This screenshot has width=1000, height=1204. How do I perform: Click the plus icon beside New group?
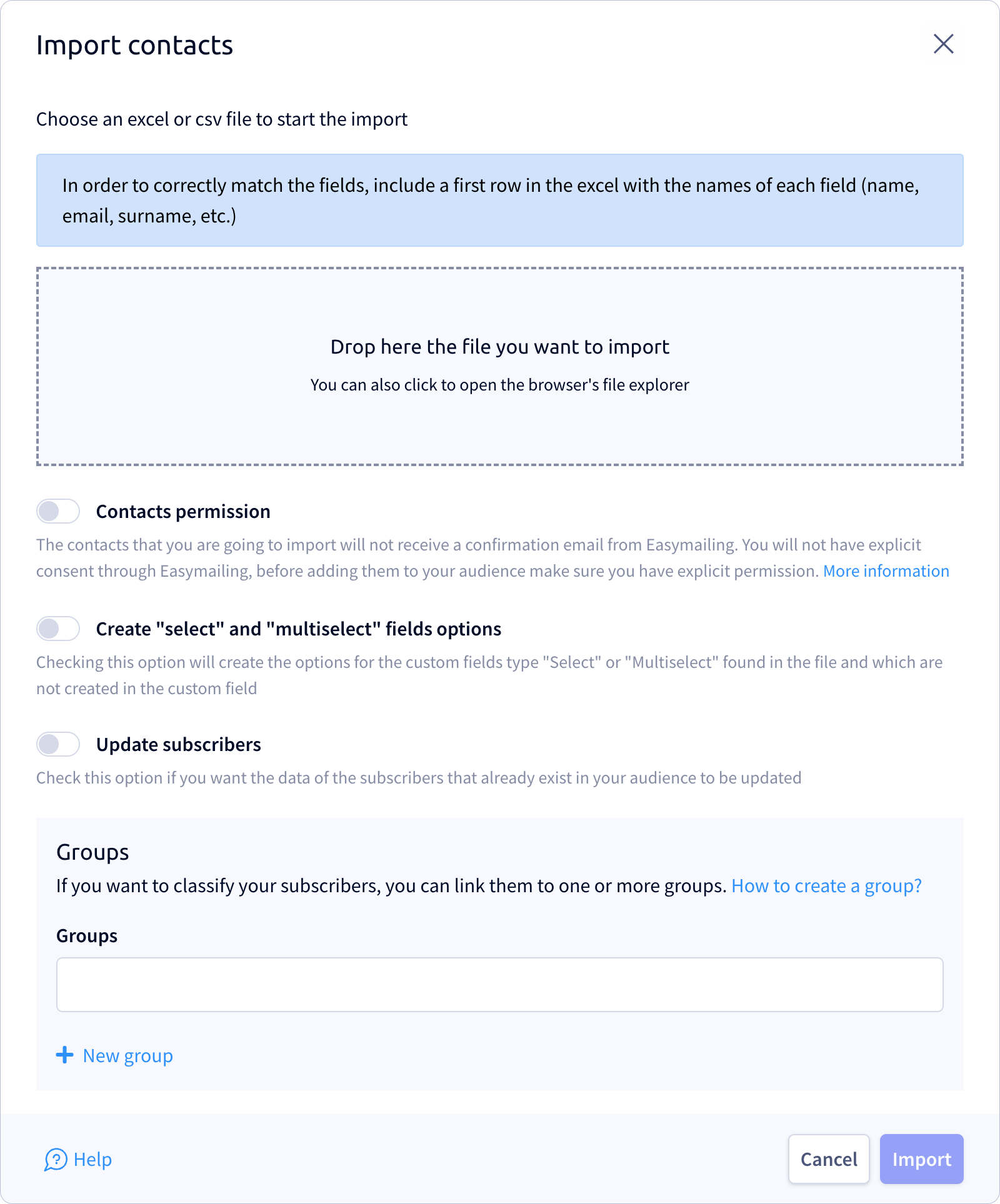(x=65, y=1055)
